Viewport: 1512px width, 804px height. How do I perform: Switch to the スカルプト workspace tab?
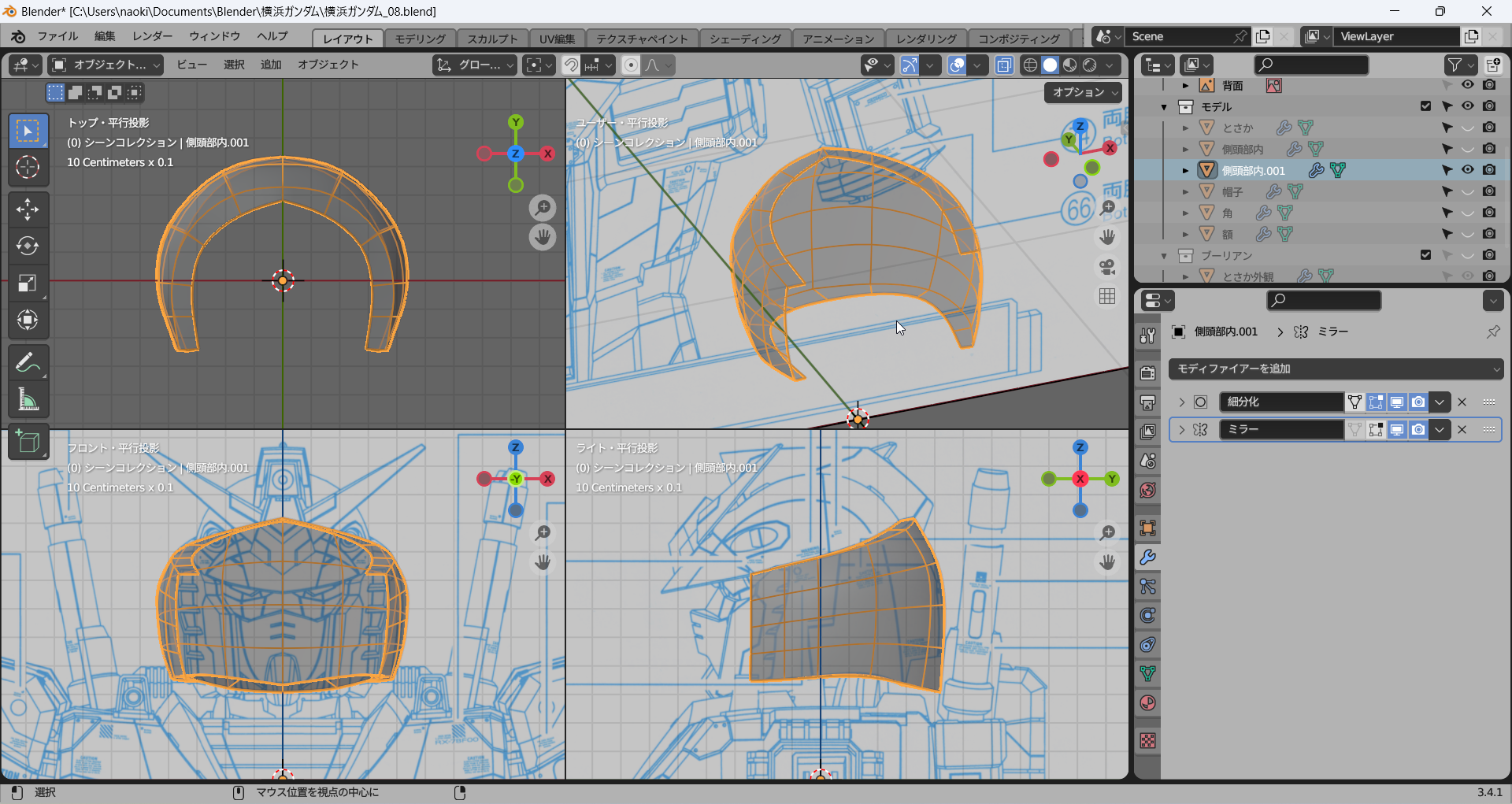coord(492,39)
